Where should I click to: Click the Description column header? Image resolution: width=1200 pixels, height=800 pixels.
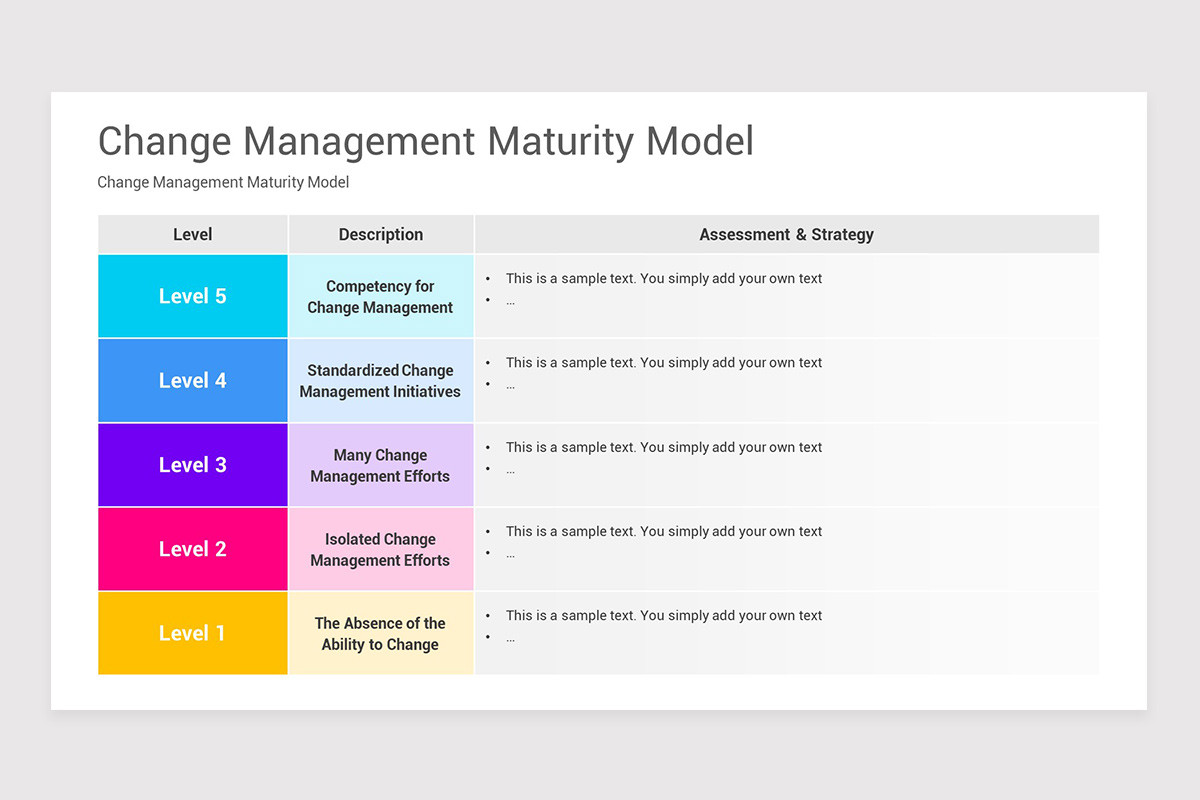[x=380, y=234]
